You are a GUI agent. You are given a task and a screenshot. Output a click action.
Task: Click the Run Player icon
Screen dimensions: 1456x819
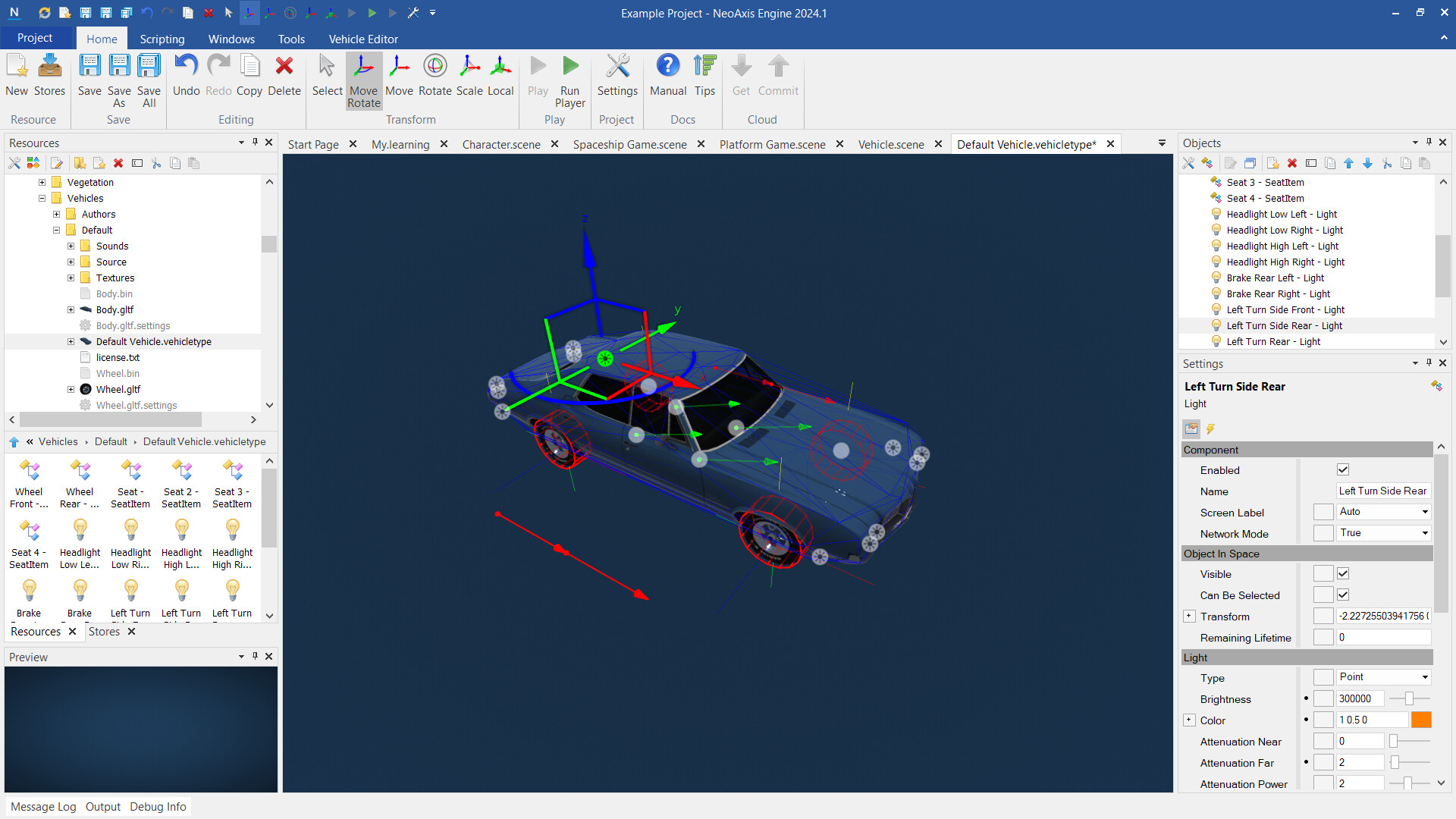tap(570, 80)
